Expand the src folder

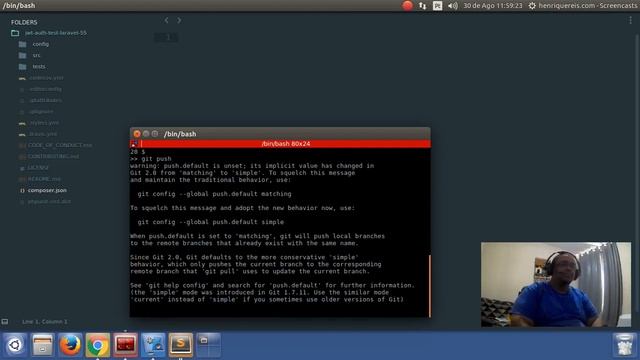[30, 55]
